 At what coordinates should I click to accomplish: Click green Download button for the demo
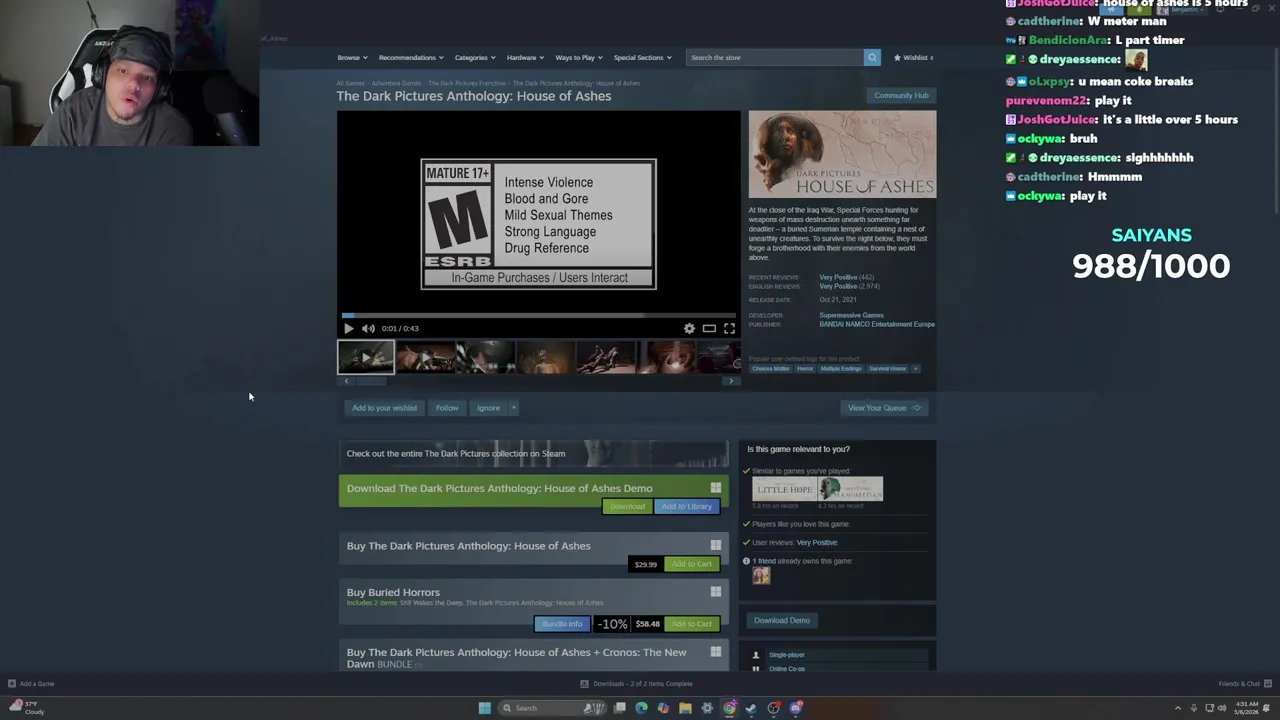click(x=627, y=506)
